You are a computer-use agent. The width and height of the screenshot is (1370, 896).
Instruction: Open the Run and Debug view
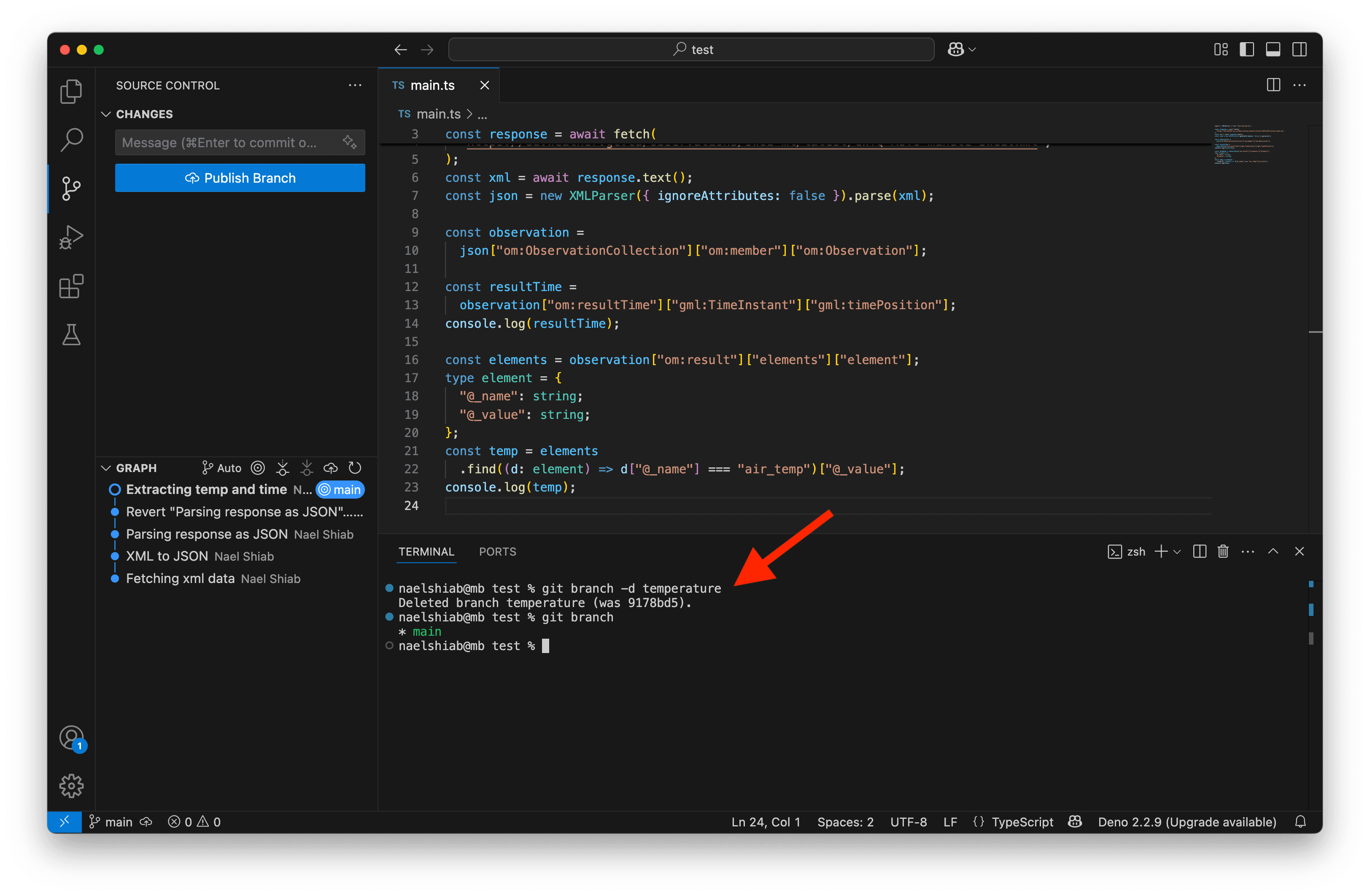coord(71,237)
